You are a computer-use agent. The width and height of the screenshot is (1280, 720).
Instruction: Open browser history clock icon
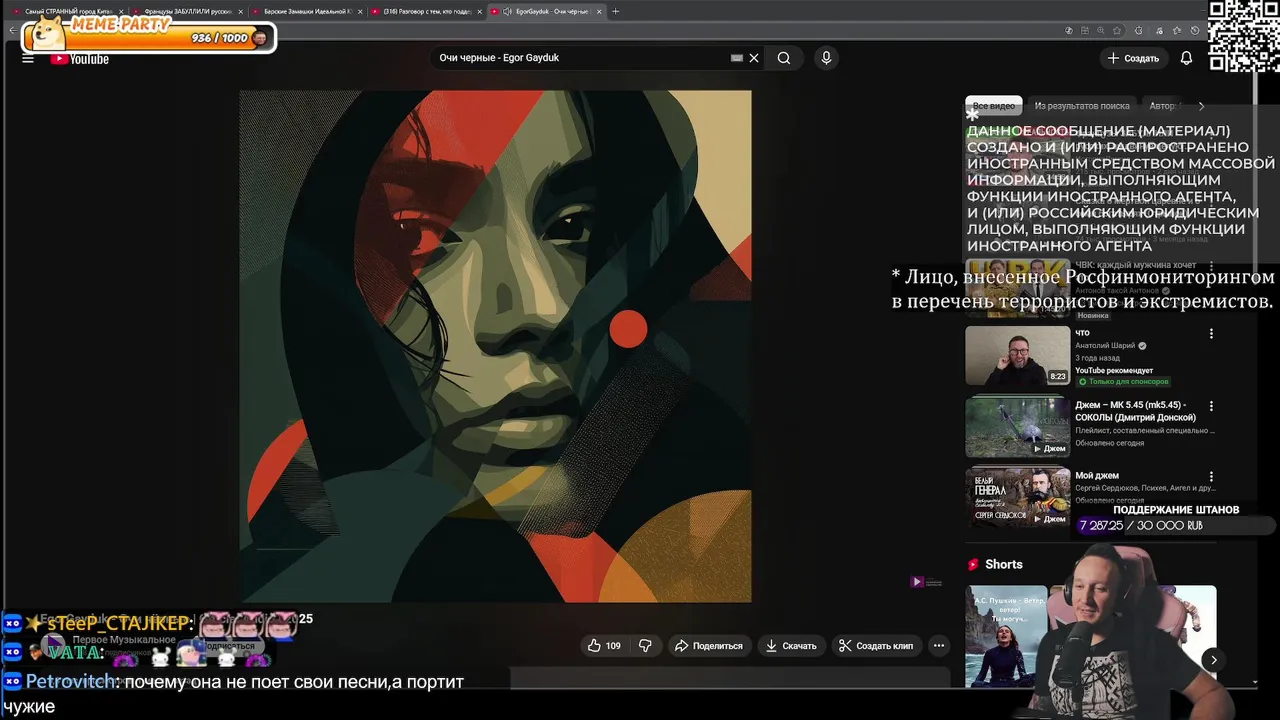(1195, 31)
